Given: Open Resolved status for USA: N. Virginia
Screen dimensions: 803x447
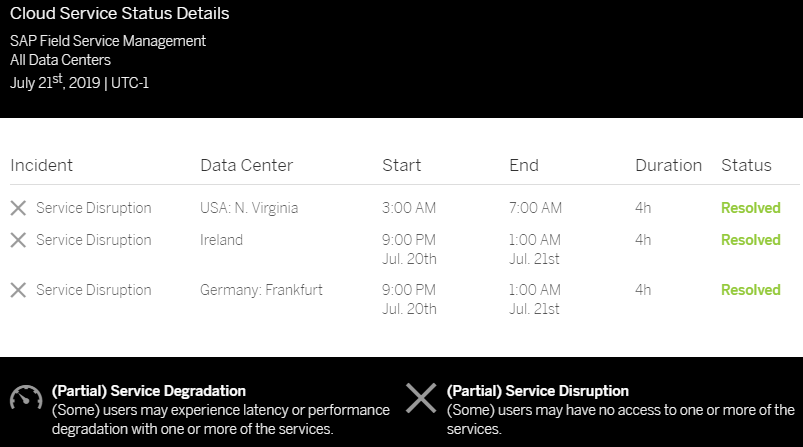Looking at the screenshot, I should pos(751,208).
